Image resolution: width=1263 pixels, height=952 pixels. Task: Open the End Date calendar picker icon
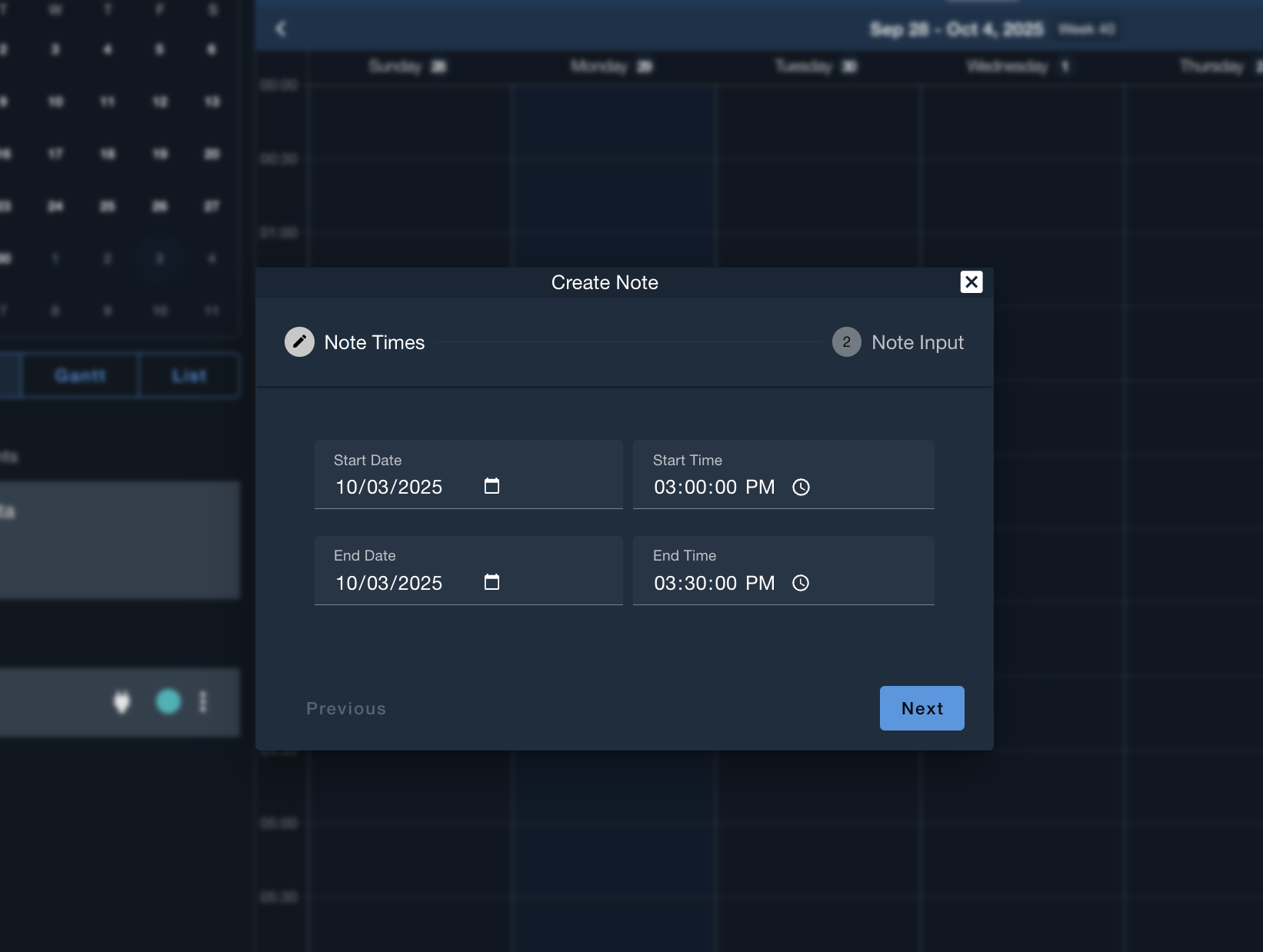click(x=492, y=582)
